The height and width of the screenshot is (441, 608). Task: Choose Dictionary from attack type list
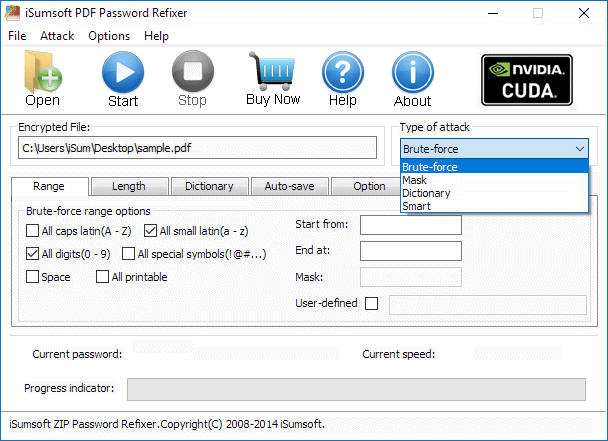(x=494, y=193)
